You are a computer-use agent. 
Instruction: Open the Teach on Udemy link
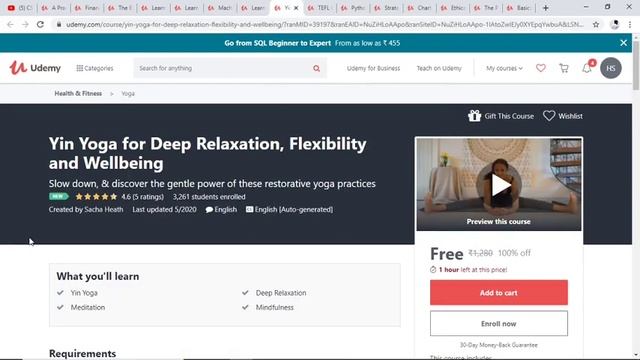[439, 68]
